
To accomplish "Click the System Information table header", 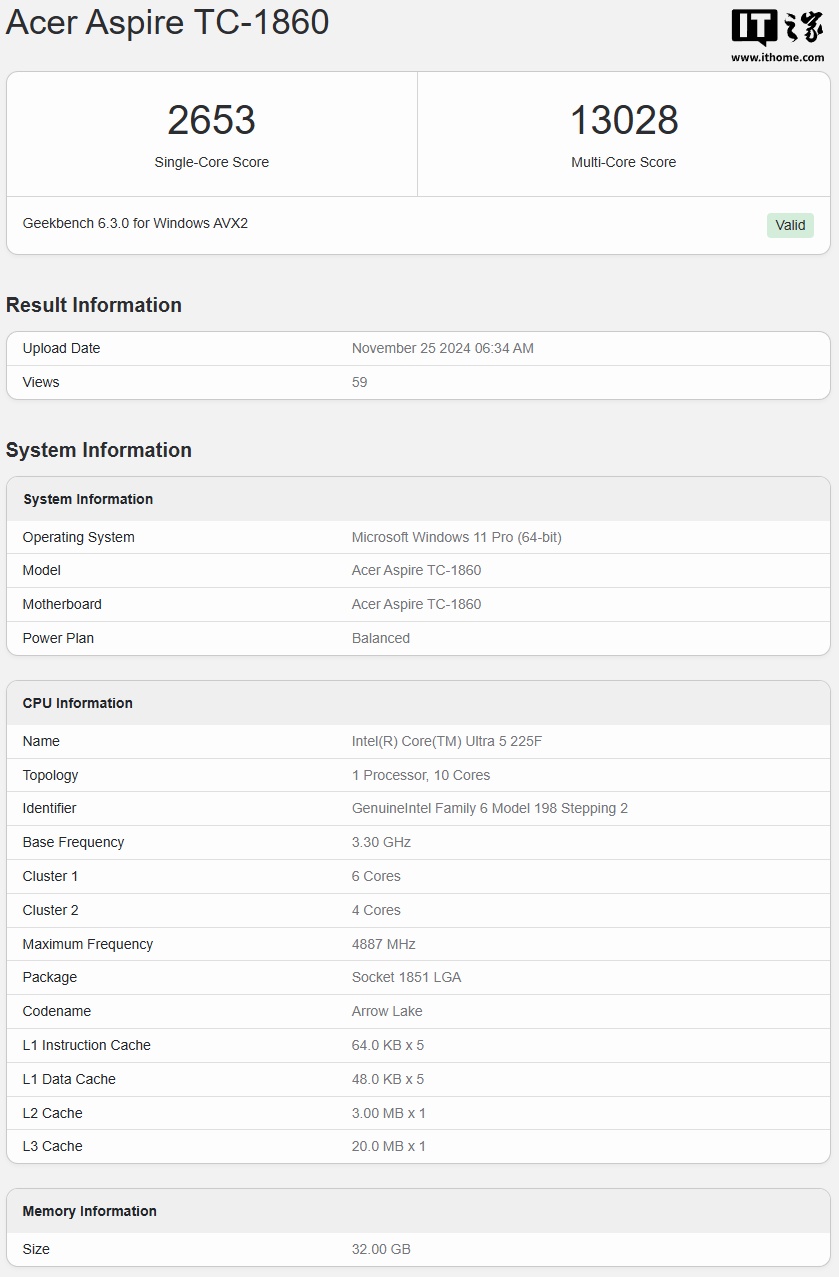I will pyautogui.click(x=88, y=499).
